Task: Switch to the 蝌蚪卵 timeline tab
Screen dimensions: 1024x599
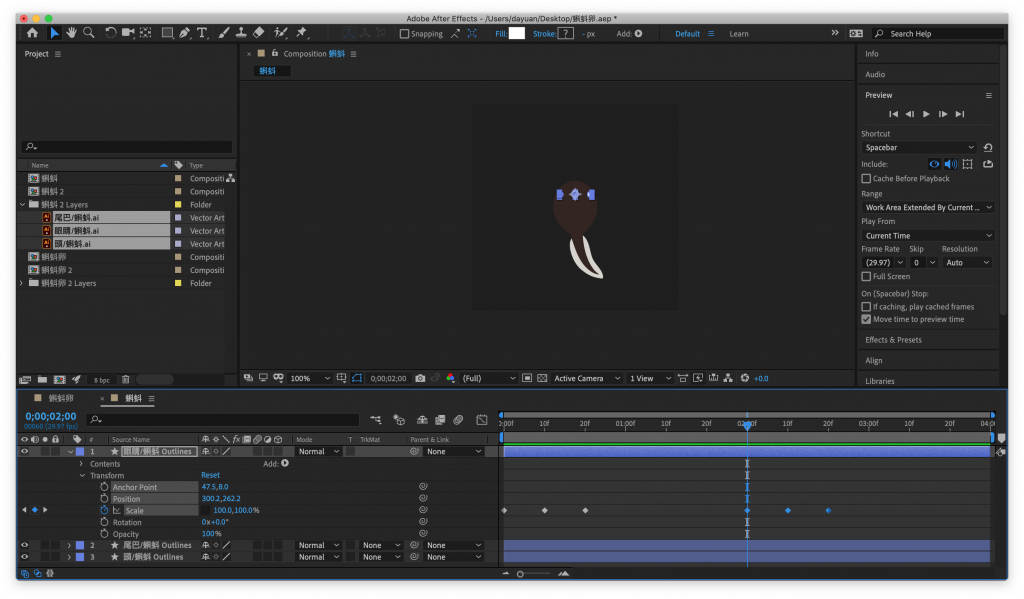Action: [61, 398]
